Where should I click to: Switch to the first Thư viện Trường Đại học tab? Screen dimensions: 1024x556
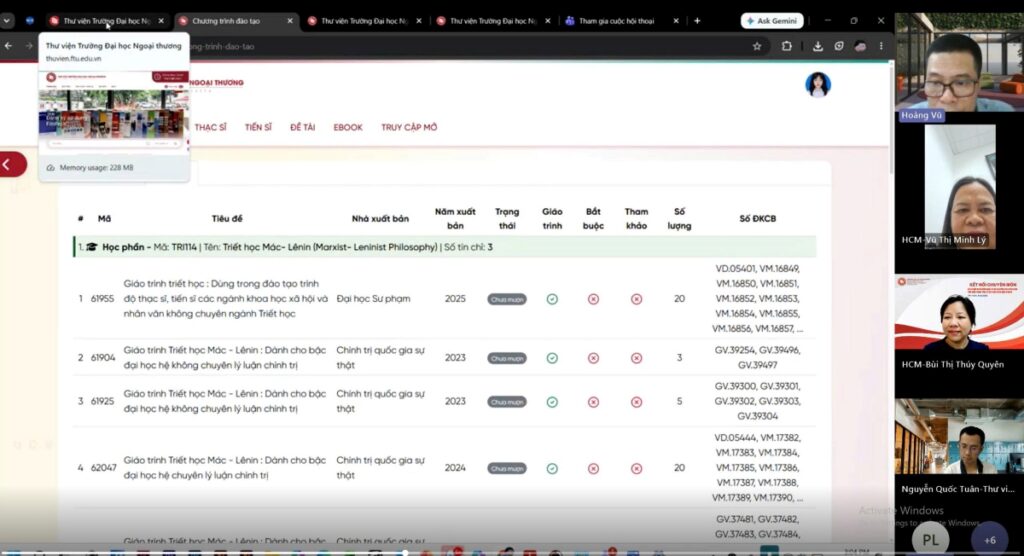pyautogui.click(x=106, y=21)
